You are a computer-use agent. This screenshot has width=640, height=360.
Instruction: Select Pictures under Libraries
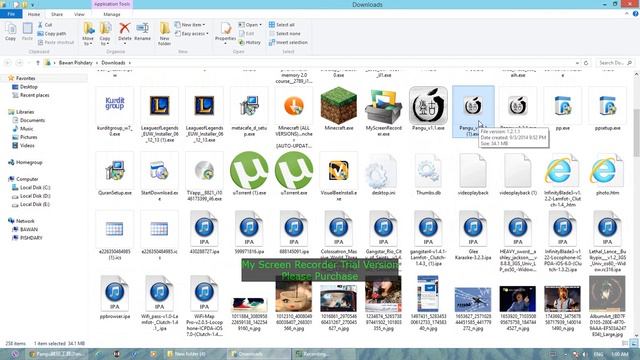tap(29, 137)
